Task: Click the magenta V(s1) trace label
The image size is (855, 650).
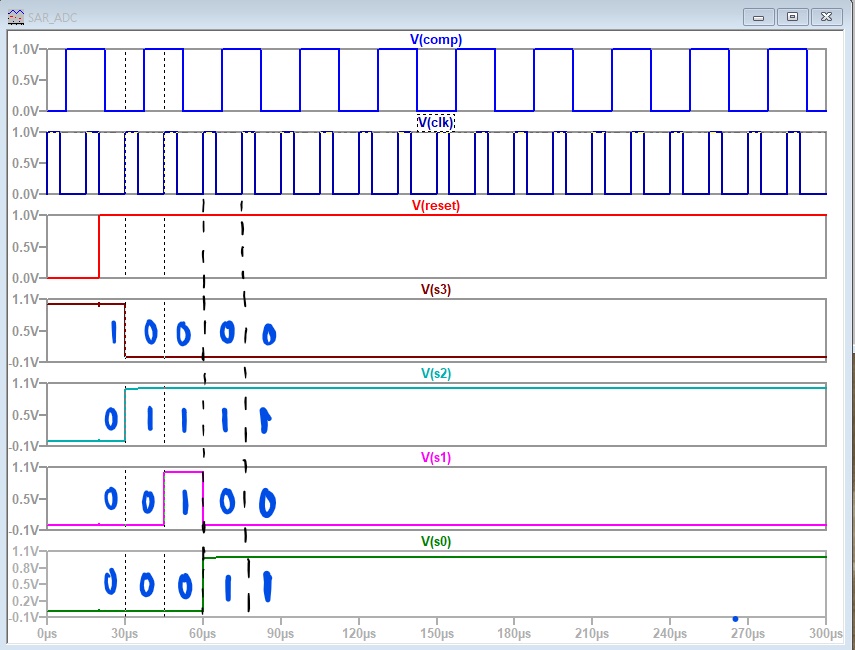Action: pos(436,458)
